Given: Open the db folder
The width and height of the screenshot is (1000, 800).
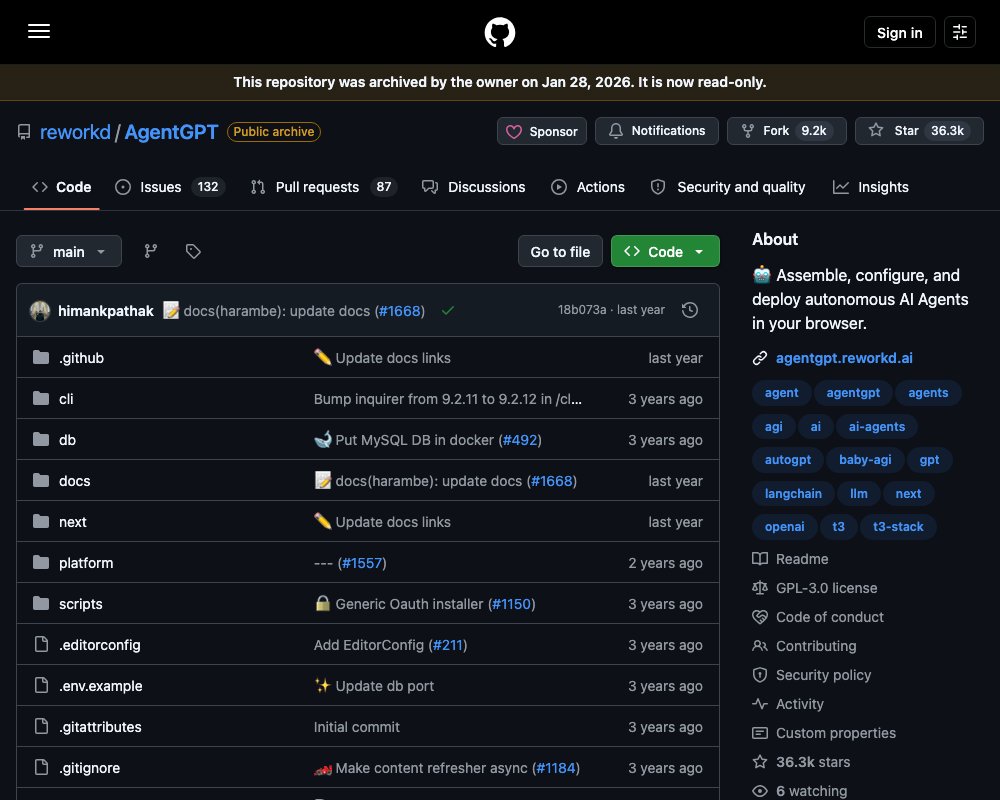Looking at the screenshot, I should [x=68, y=440].
